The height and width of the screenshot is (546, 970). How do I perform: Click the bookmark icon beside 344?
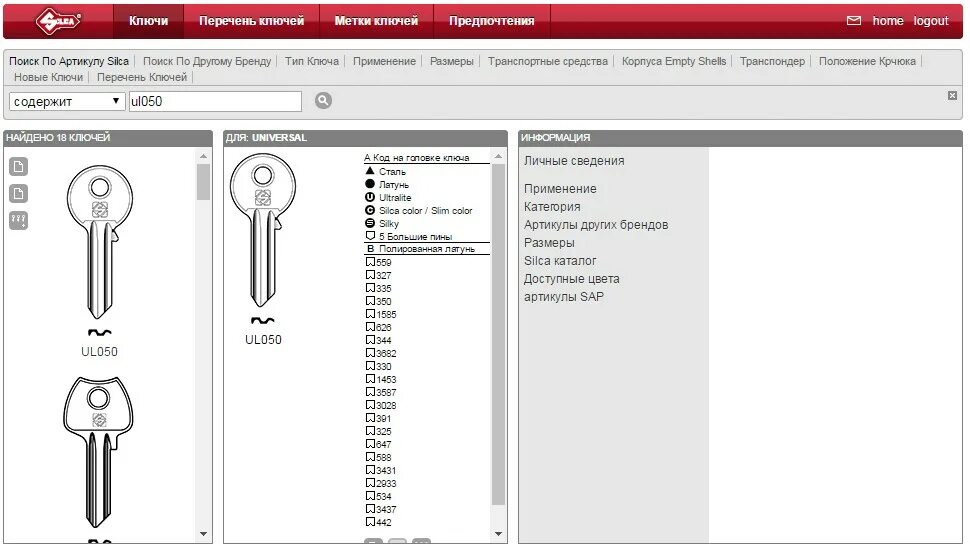(x=371, y=339)
